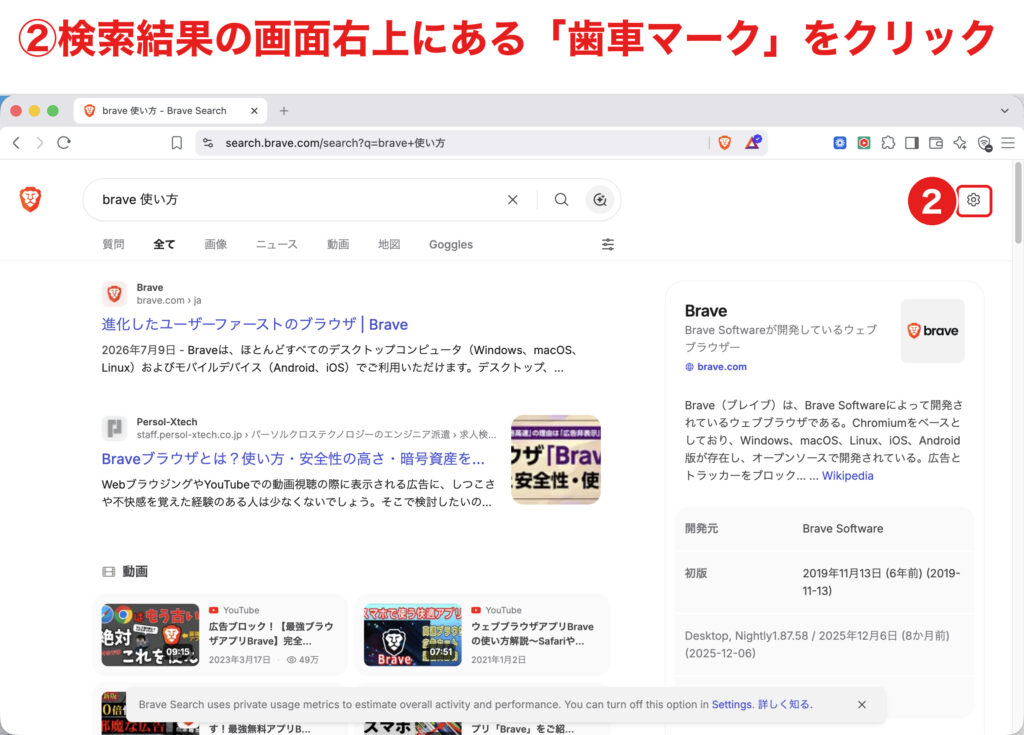1024x735 pixels.
Task: Click the Brave VPN shield icon
Action: point(985,143)
